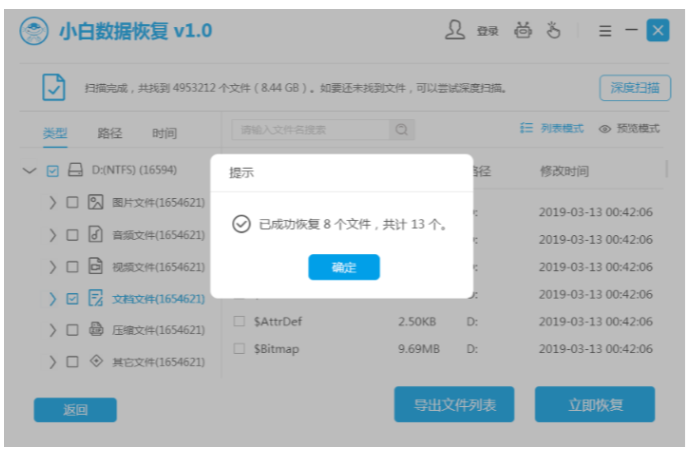Toggle the 图片文件 checkbox
691x457 pixels.
(x=72, y=203)
